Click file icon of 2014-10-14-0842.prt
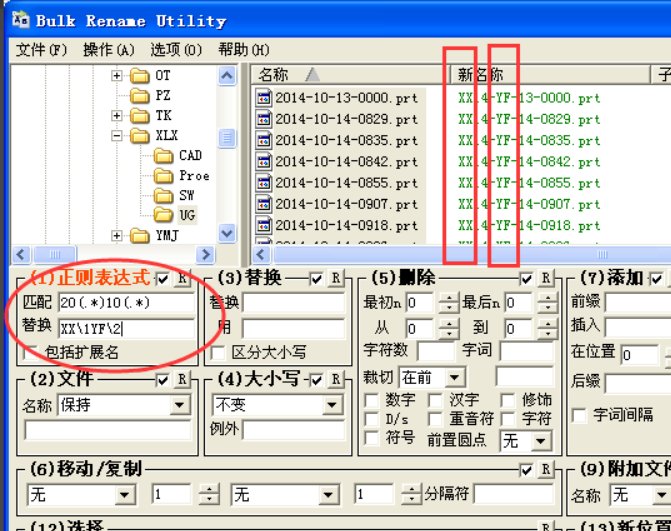The height and width of the screenshot is (531, 671). tap(264, 162)
